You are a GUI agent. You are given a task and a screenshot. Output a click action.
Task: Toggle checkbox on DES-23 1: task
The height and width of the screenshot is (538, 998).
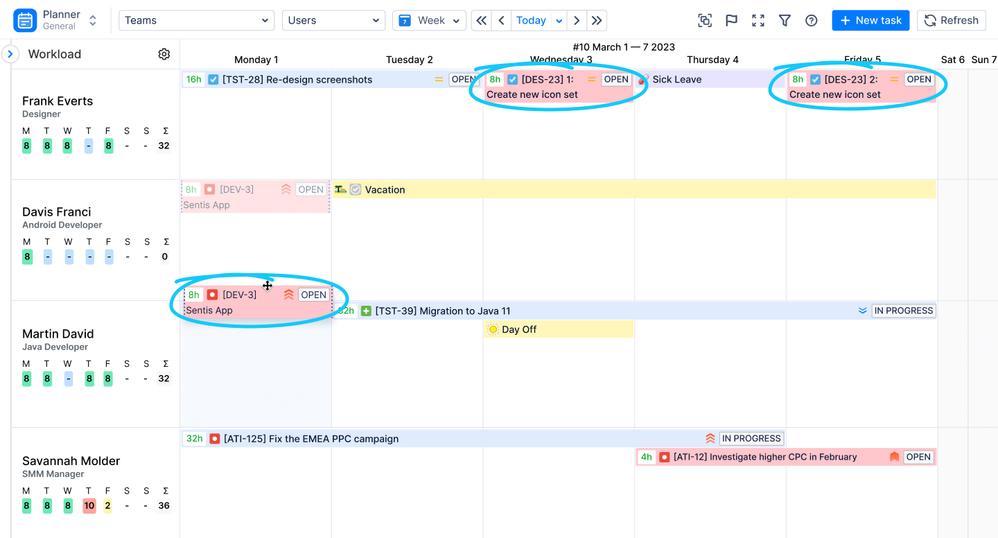point(512,80)
